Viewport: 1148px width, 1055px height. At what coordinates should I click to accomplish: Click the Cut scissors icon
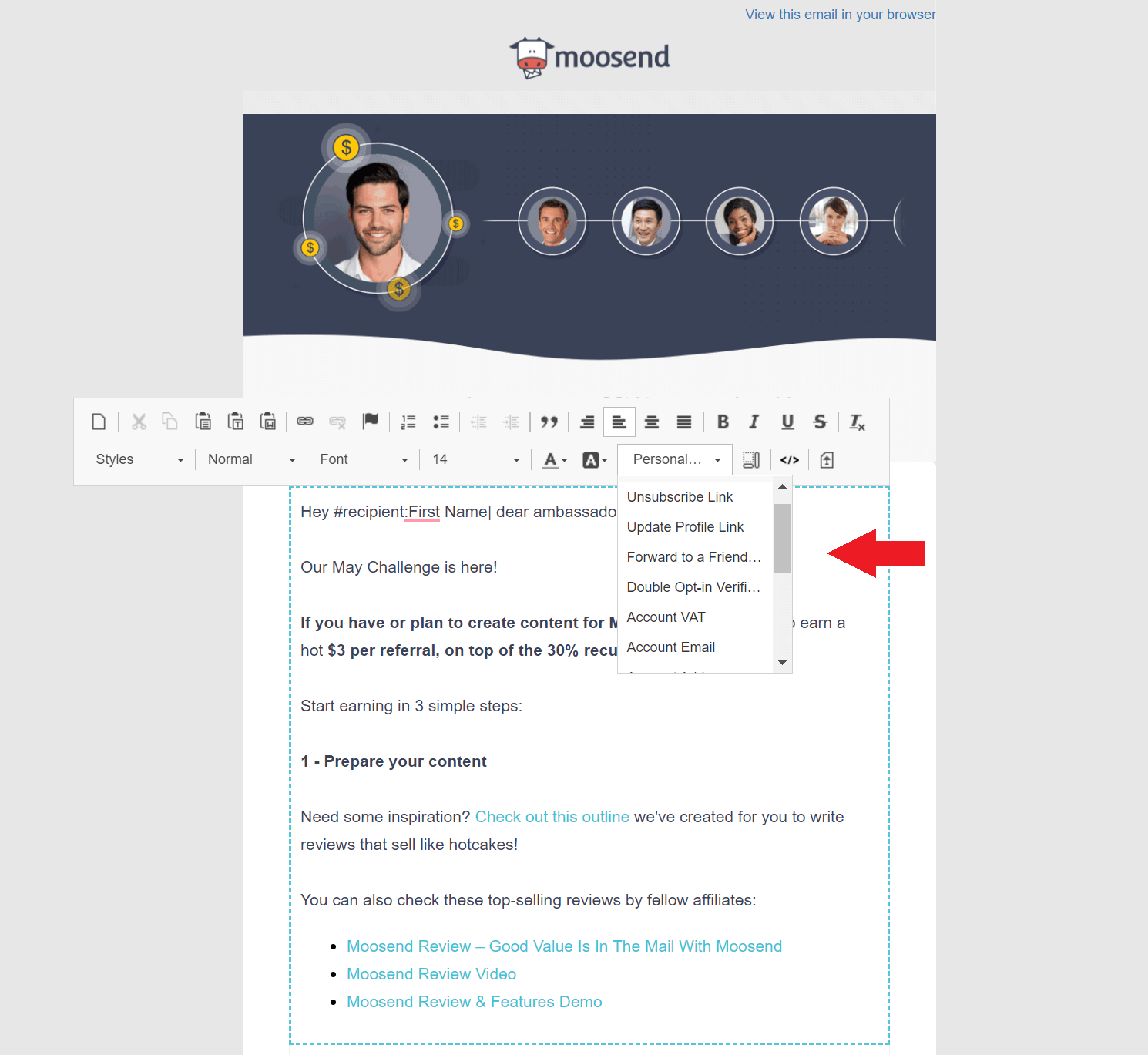click(139, 422)
